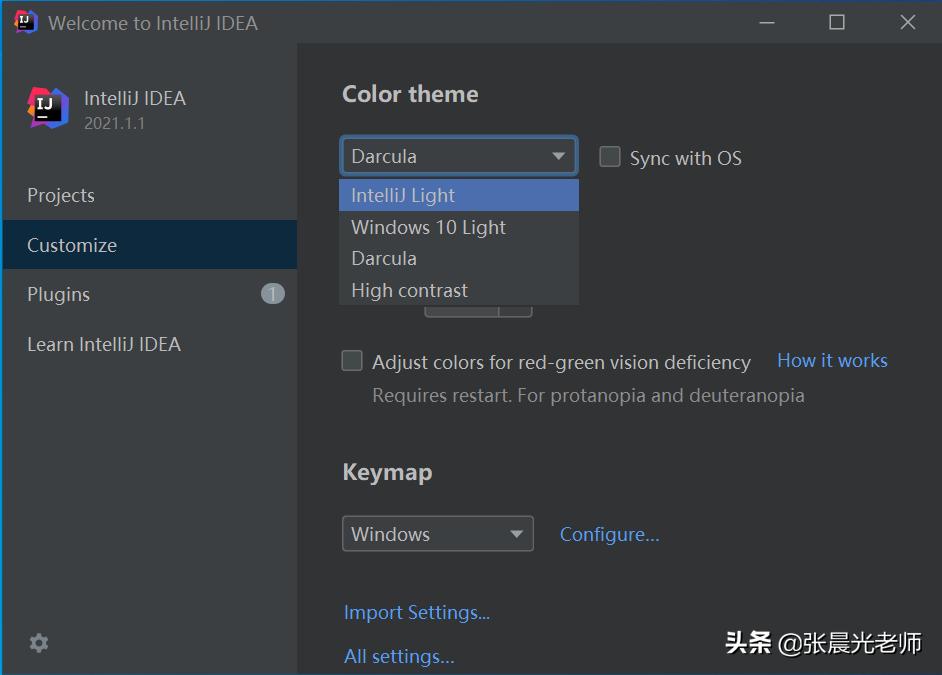Minimize the Welcome to IntelliJ IDEA window

[766, 22]
